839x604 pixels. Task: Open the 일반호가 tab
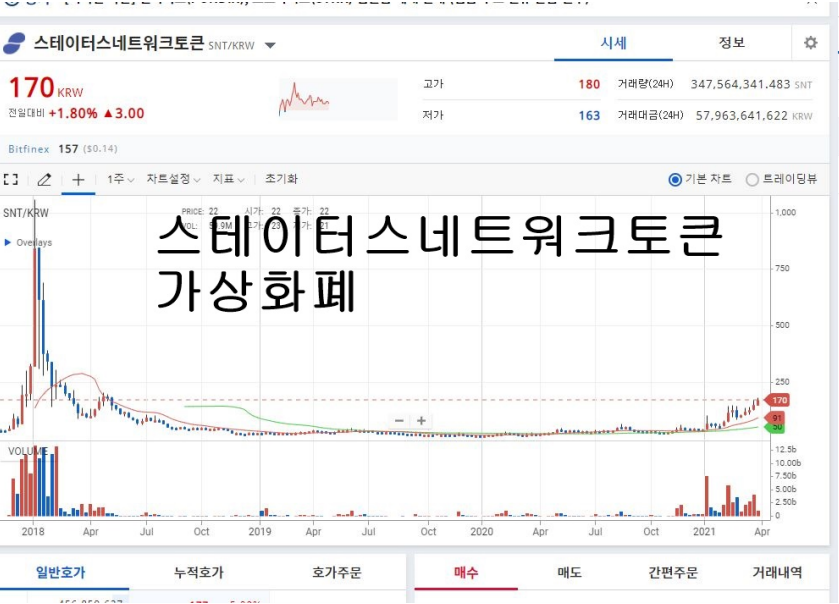[60, 572]
